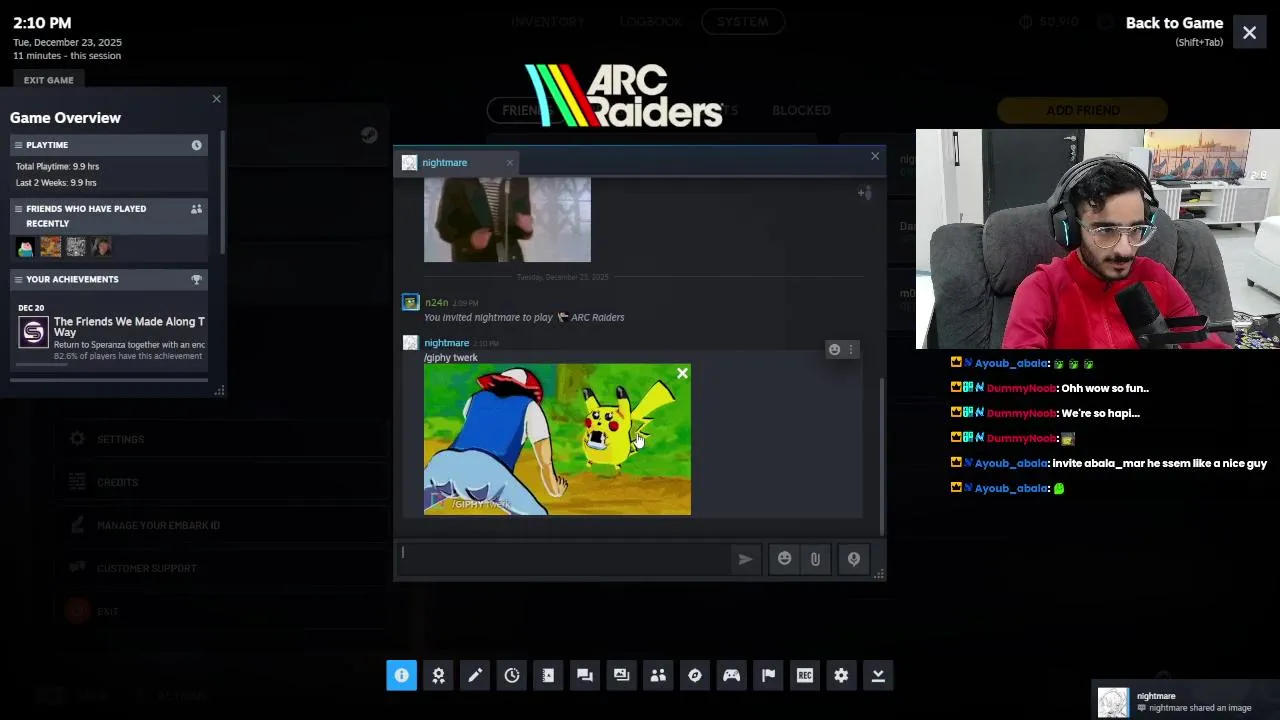Click EXIT GAME button
Image resolution: width=1280 pixels, height=720 pixels.
tap(49, 80)
